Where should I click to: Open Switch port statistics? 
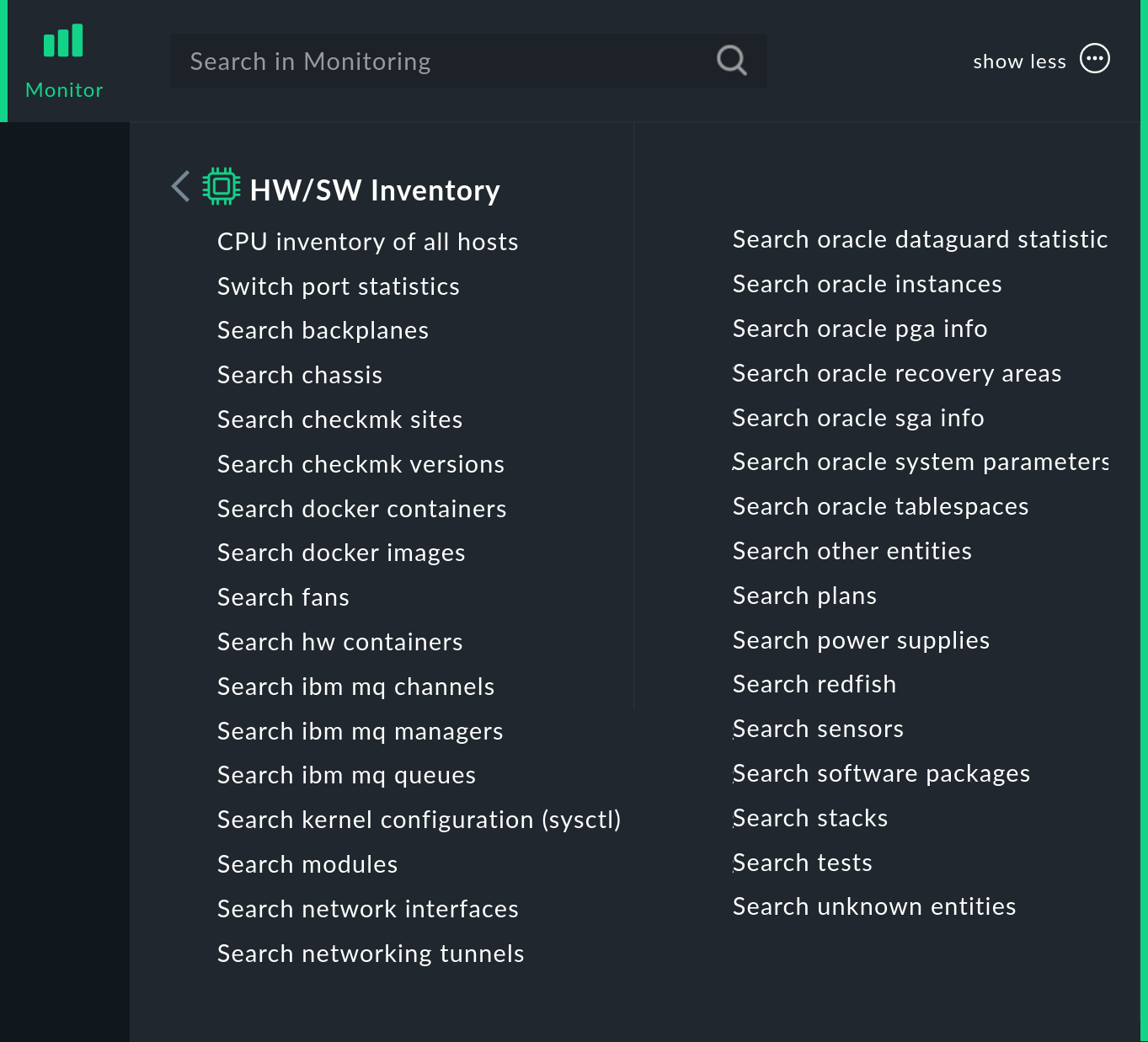click(339, 286)
